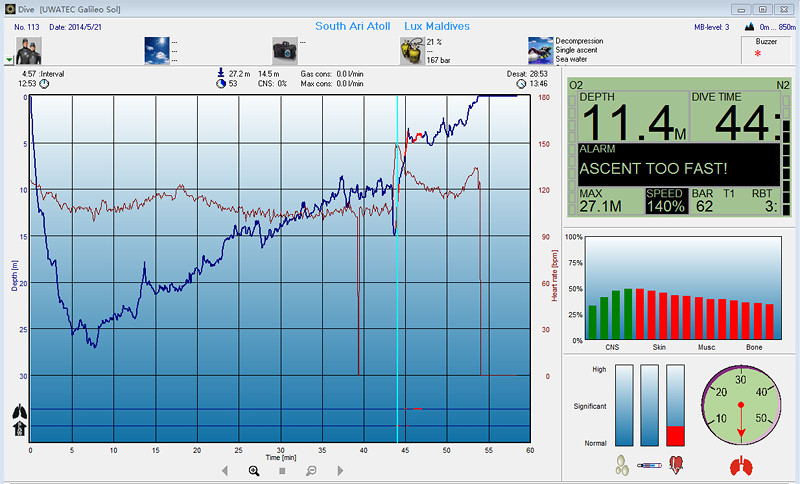Click the dive duration pie icon
800x484 pixels.
click(221, 84)
